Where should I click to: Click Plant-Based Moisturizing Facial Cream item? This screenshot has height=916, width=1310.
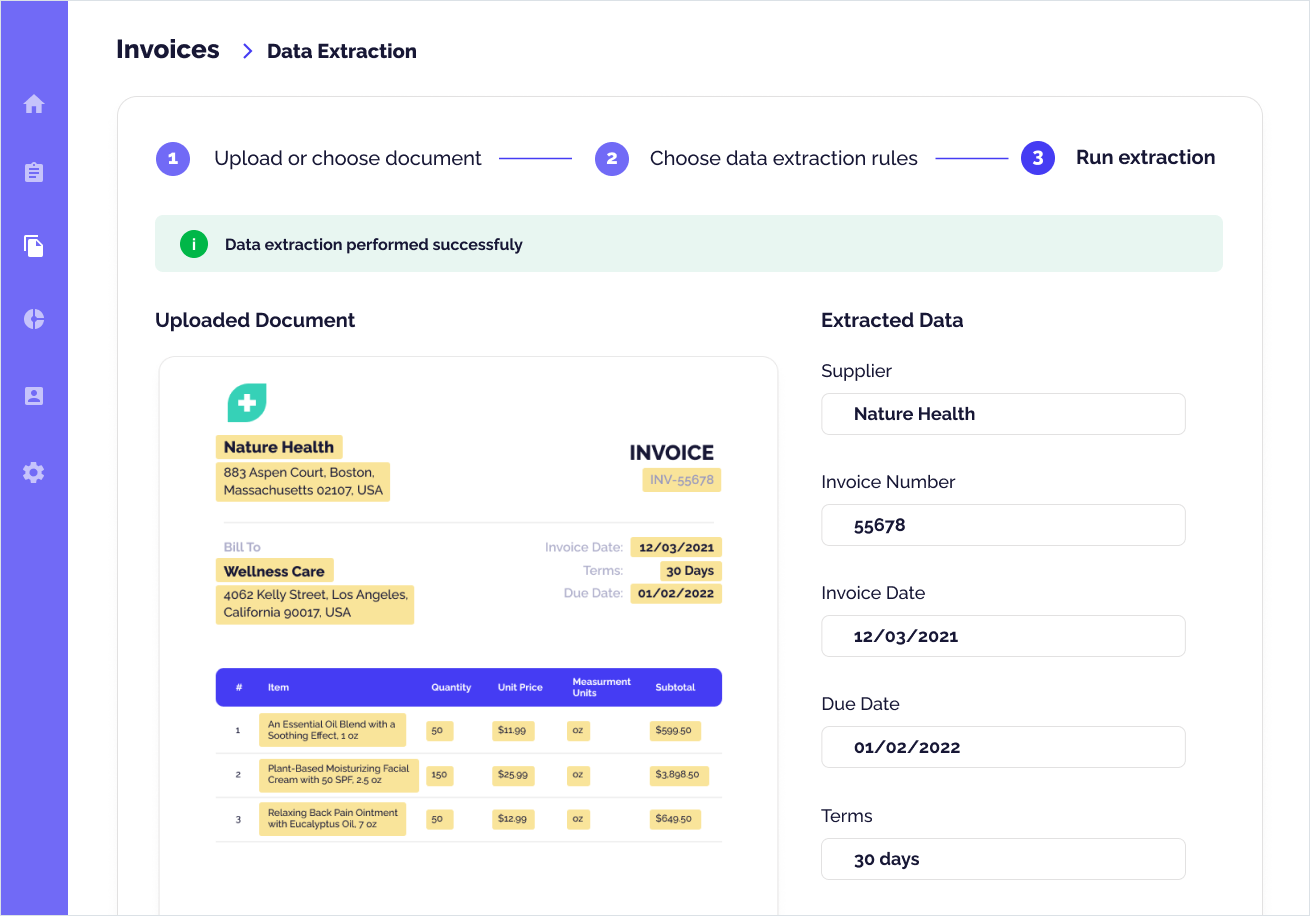click(339, 774)
